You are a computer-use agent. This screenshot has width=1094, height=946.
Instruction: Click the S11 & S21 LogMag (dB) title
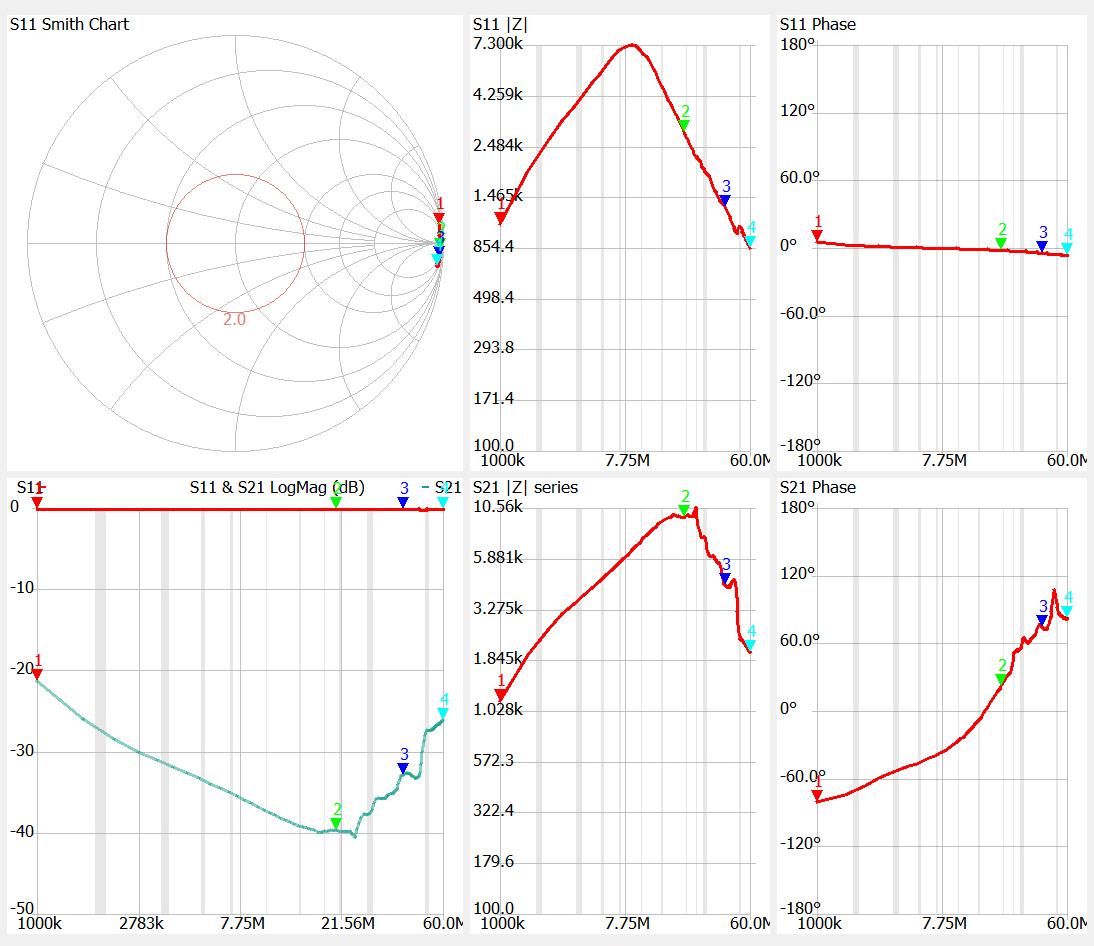click(277, 488)
